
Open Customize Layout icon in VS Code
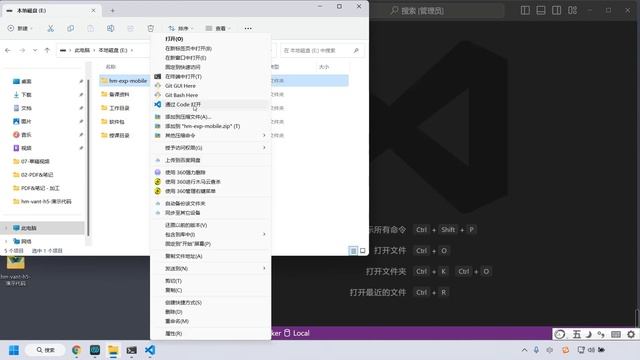pyautogui.click(x=573, y=11)
